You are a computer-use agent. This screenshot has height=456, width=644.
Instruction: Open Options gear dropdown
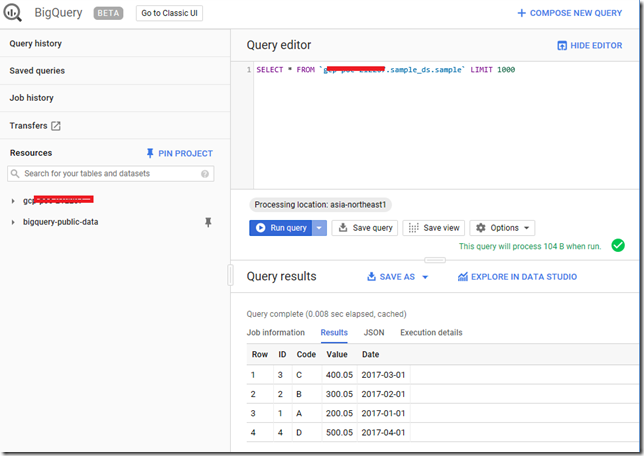coord(502,228)
